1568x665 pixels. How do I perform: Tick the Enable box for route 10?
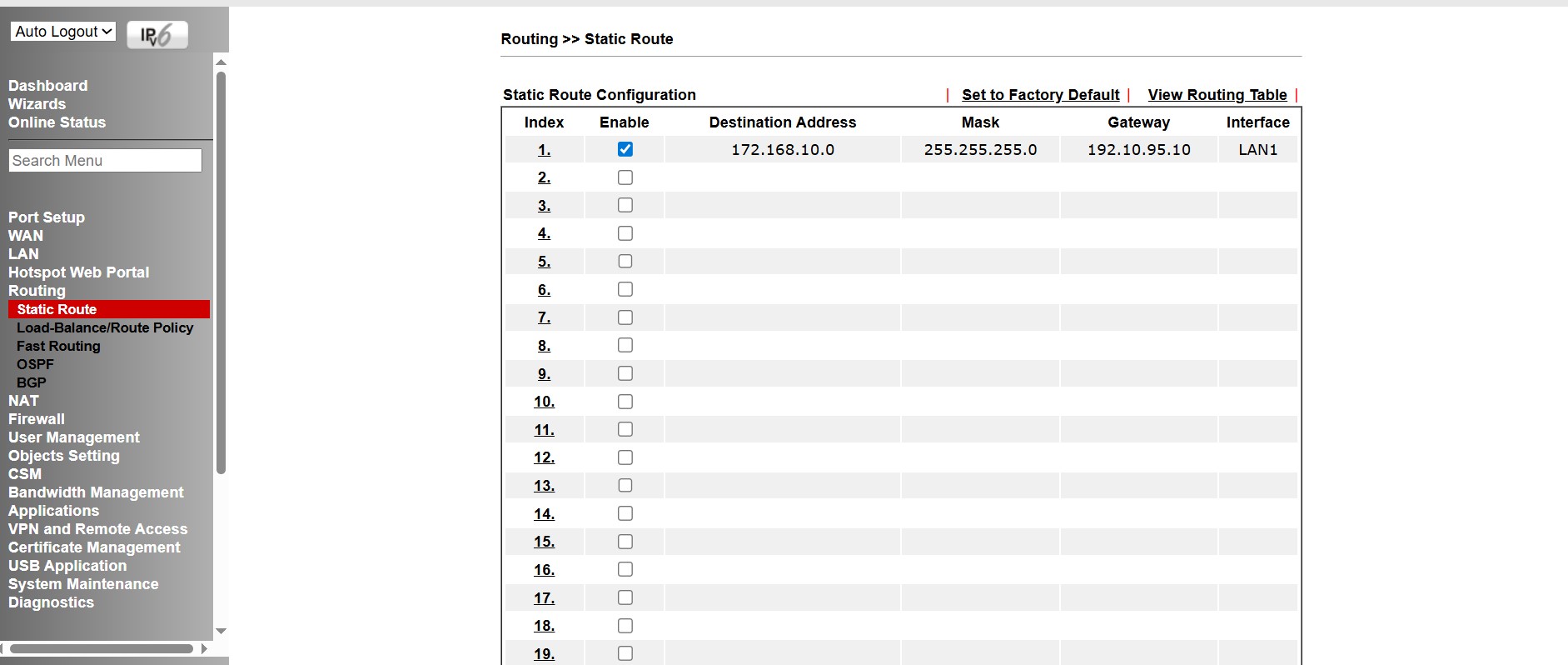pyautogui.click(x=625, y=402)
